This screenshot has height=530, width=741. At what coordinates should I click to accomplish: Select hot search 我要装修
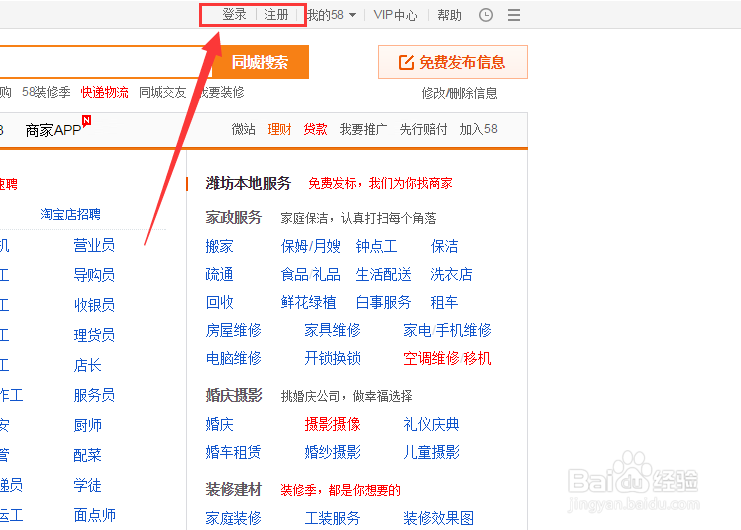click(220, 92)
